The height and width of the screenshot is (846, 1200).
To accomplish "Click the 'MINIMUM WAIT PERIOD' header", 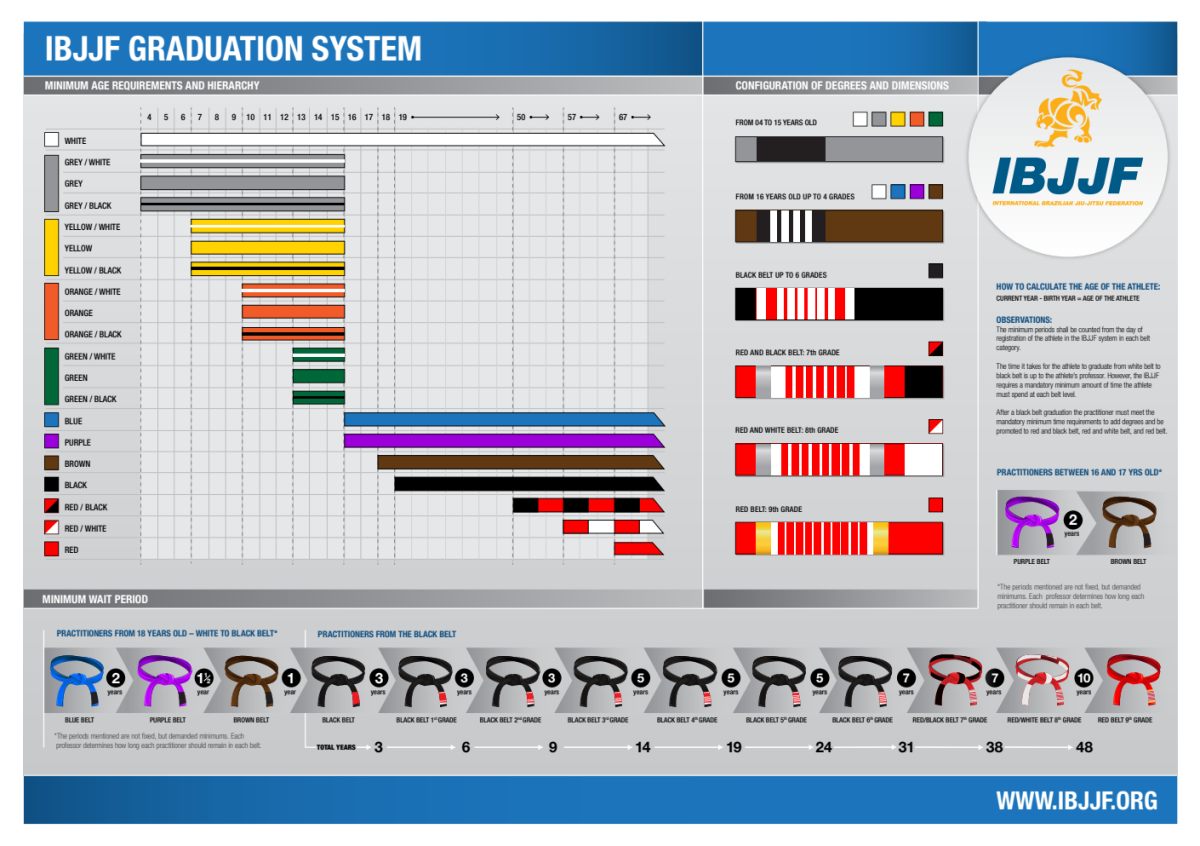I will pos(95,599).
